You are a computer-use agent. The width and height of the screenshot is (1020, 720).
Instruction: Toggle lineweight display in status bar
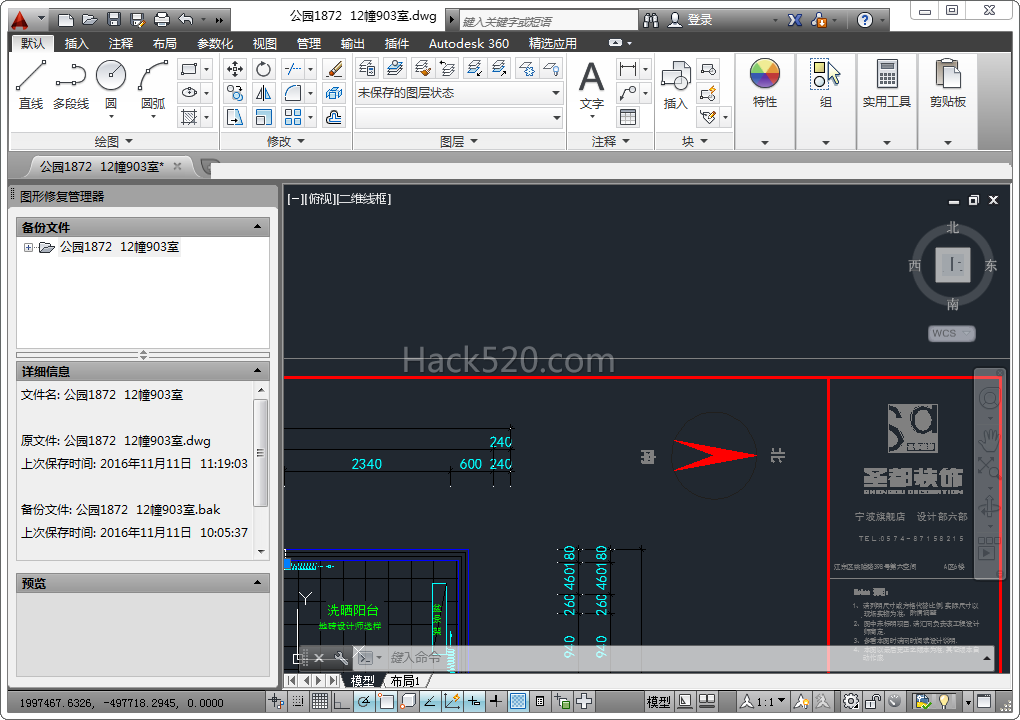click(496, 702)
